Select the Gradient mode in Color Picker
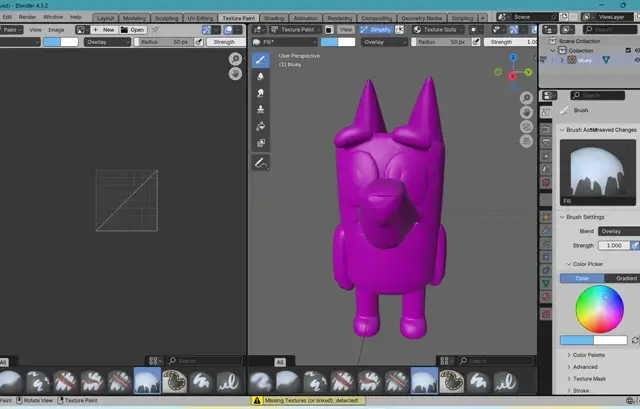The width and height of the screenshot is (640, 409). pos(622,278)
